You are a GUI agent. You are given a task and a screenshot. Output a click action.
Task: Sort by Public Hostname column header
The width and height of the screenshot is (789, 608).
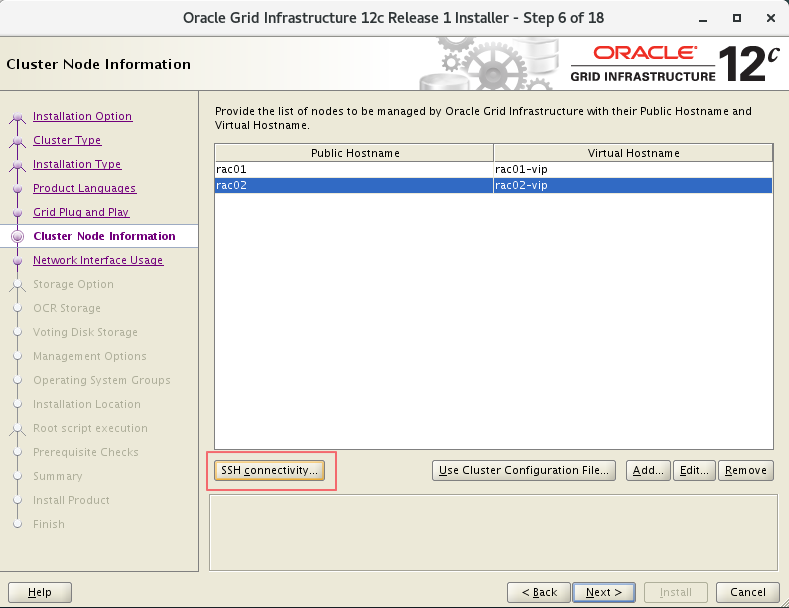(x=354, y=153)
